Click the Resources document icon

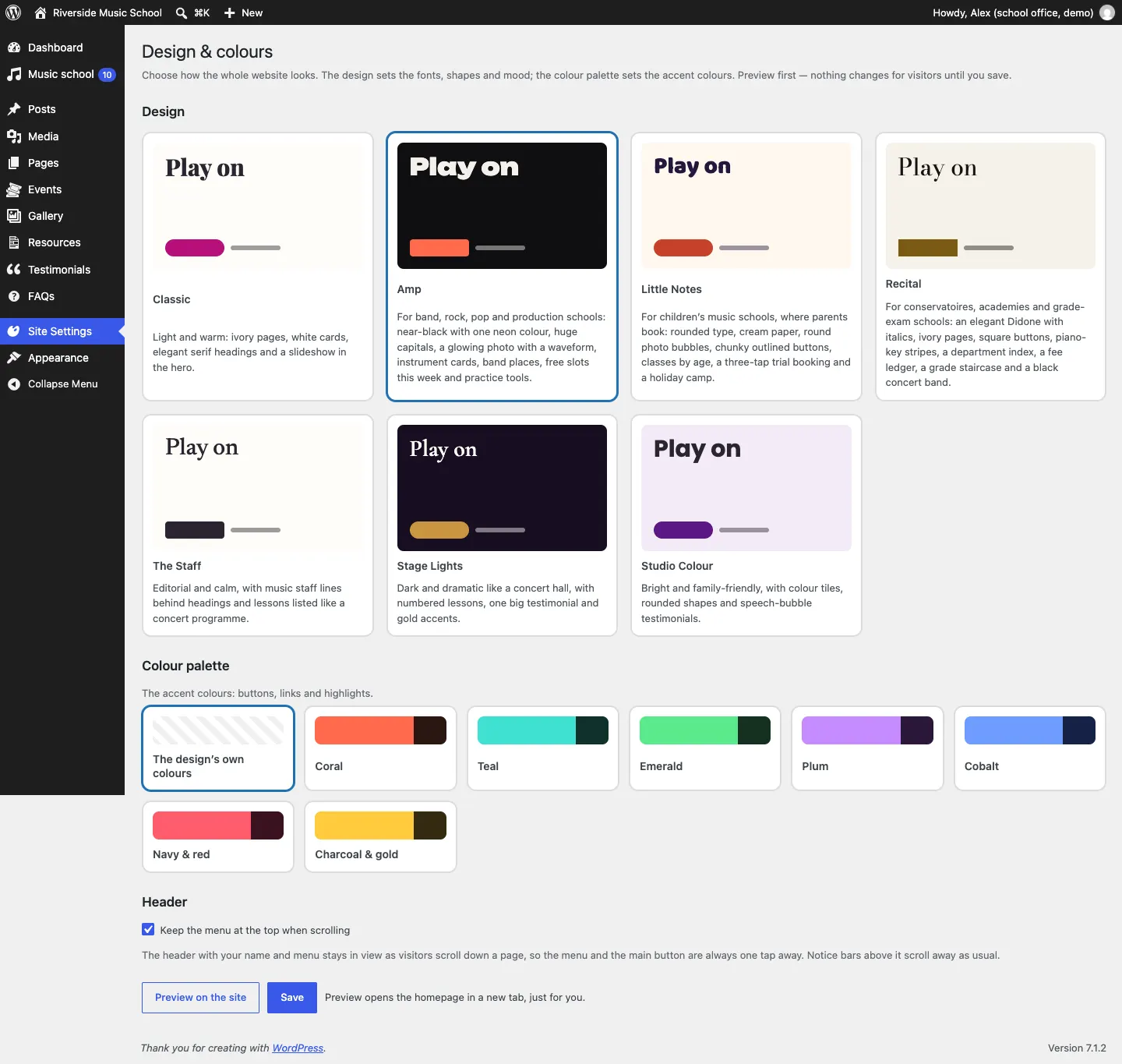(14, 242)
